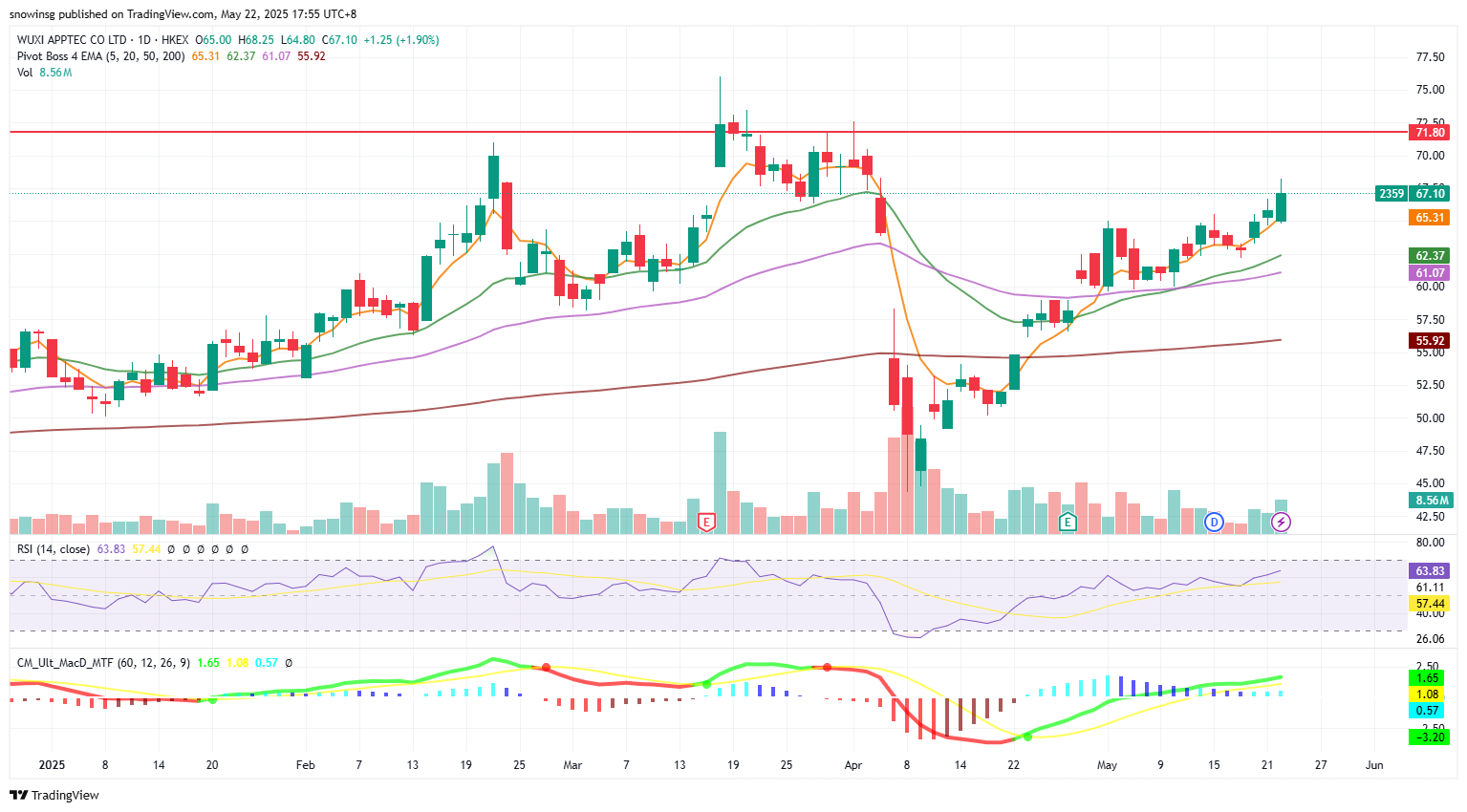
Task: Click the purple lightning event marker
Action: coord(1282,522)
